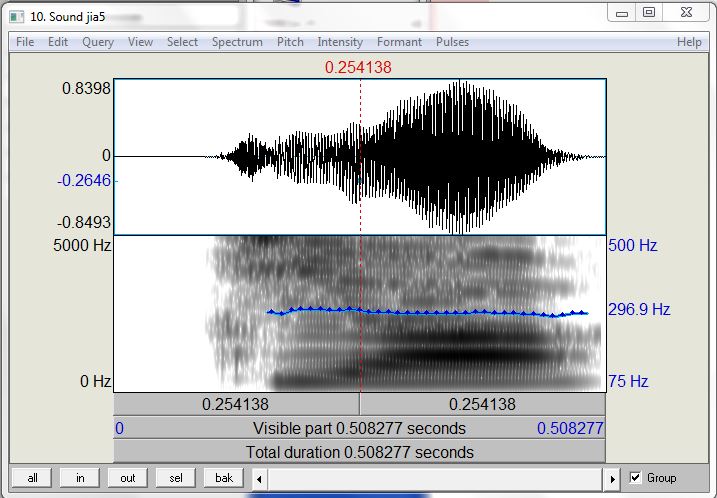This screenshot has height=498, width=717.
Task: Open the Intensity menu
Action: (x=340, y=42)
